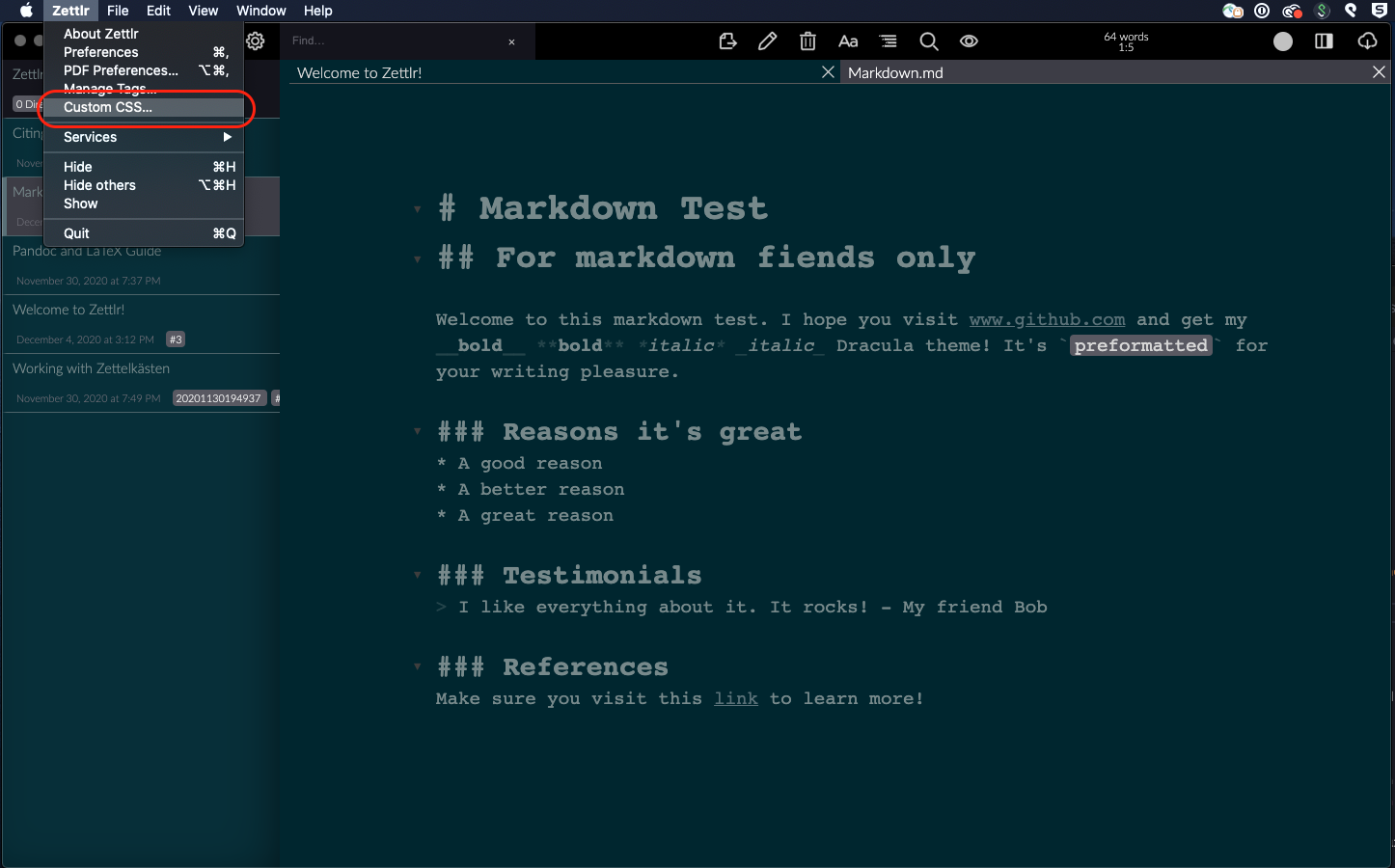1395x868 pixels.
Task: Click the 1Password menu bar icon
Action: 1262,11
